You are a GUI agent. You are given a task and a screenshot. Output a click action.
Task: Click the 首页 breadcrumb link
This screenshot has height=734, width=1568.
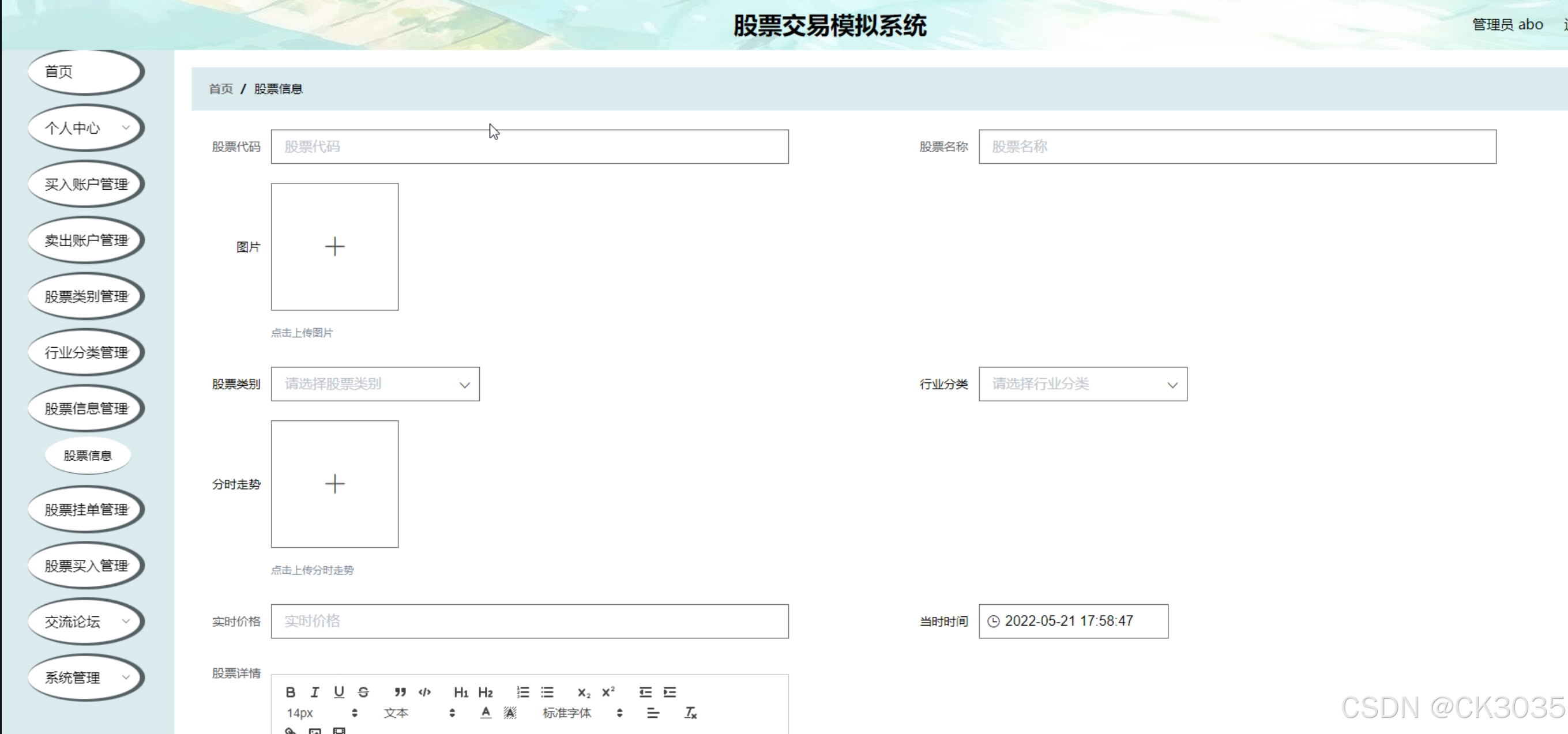221,89
